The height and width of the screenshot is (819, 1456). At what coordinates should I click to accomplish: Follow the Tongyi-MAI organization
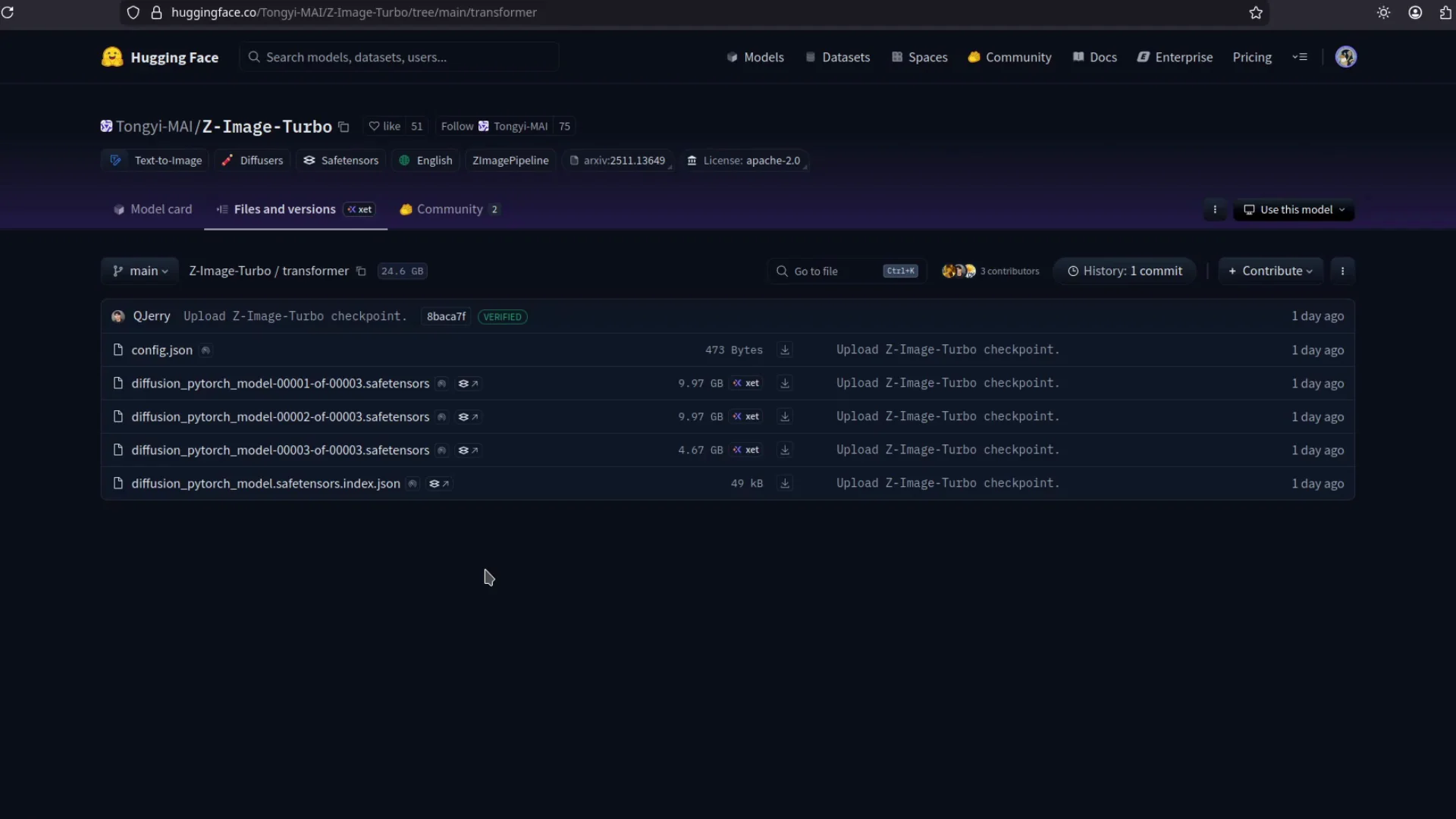pos(457,126)
